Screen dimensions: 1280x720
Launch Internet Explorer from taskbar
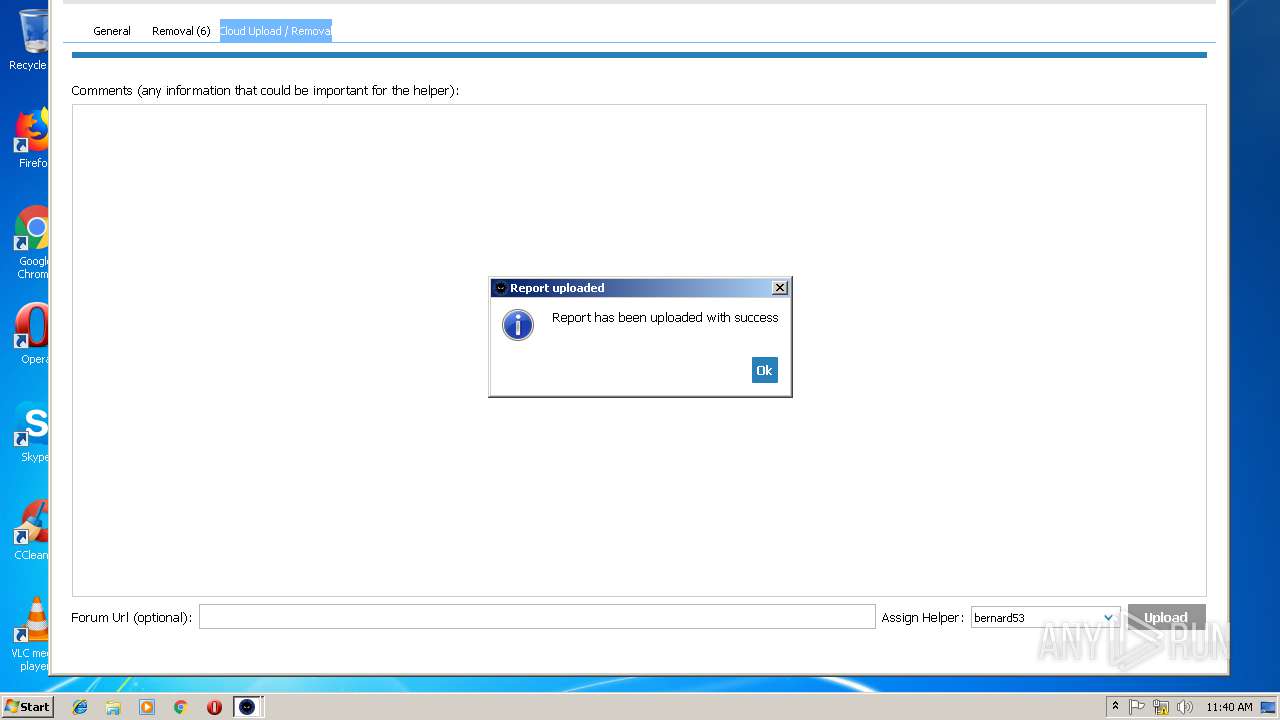pos(80,707)
